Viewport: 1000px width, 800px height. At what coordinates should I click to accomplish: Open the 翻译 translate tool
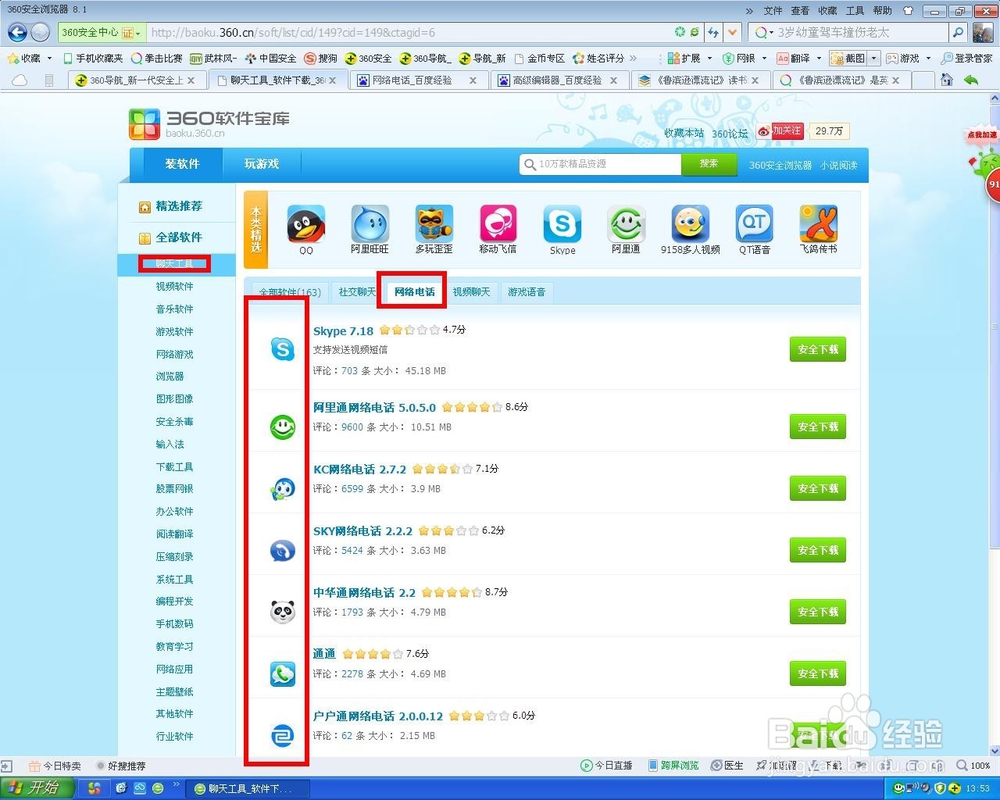(793, 58)
